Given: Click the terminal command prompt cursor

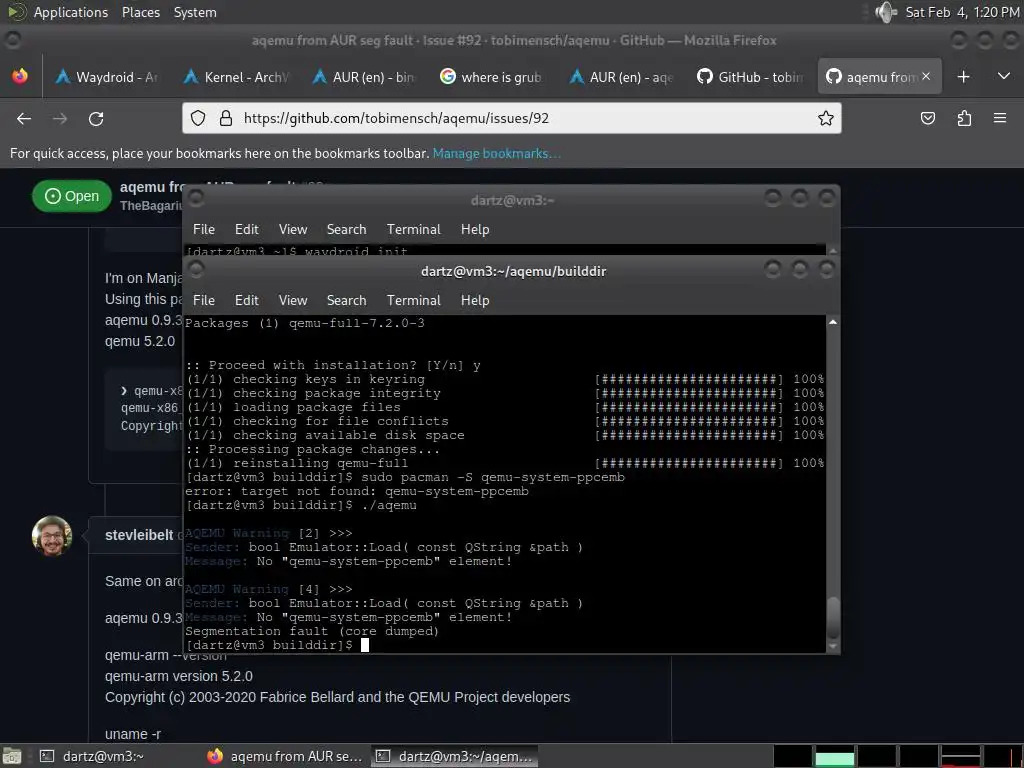Looking at the screenshot, I should click(x=365, y=645).
